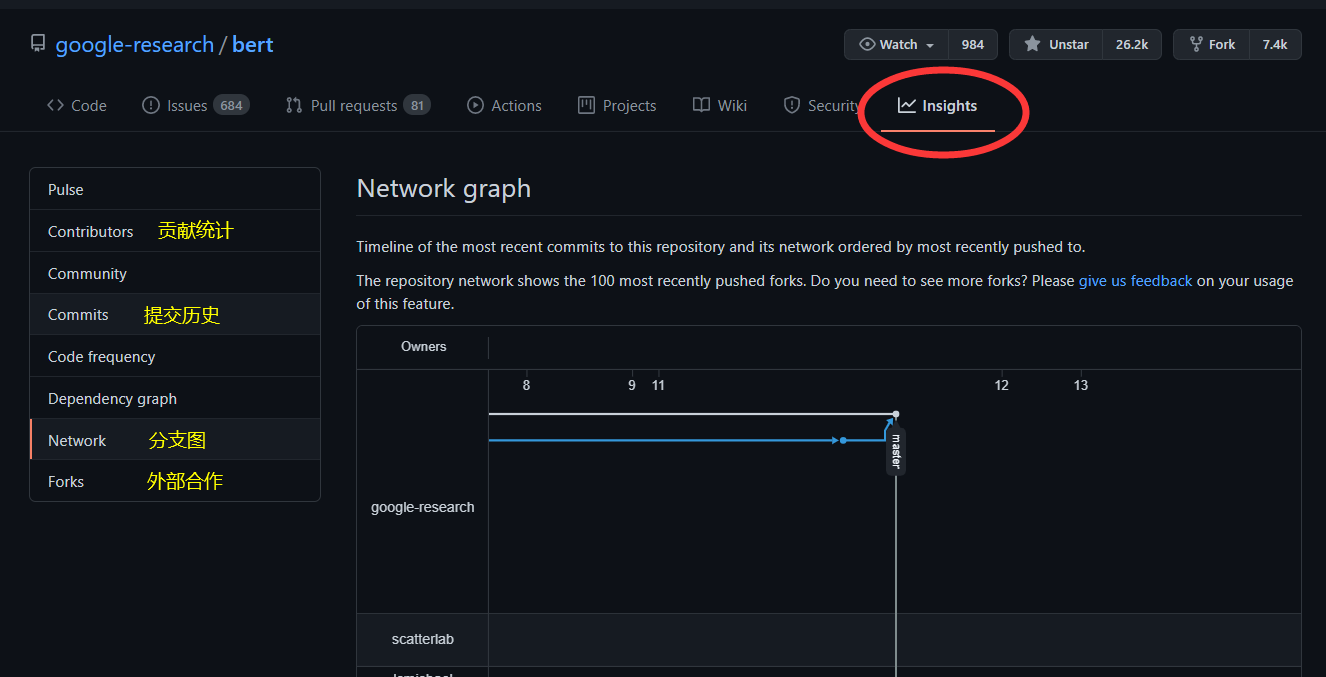Click the Issues circle icon

151,105
